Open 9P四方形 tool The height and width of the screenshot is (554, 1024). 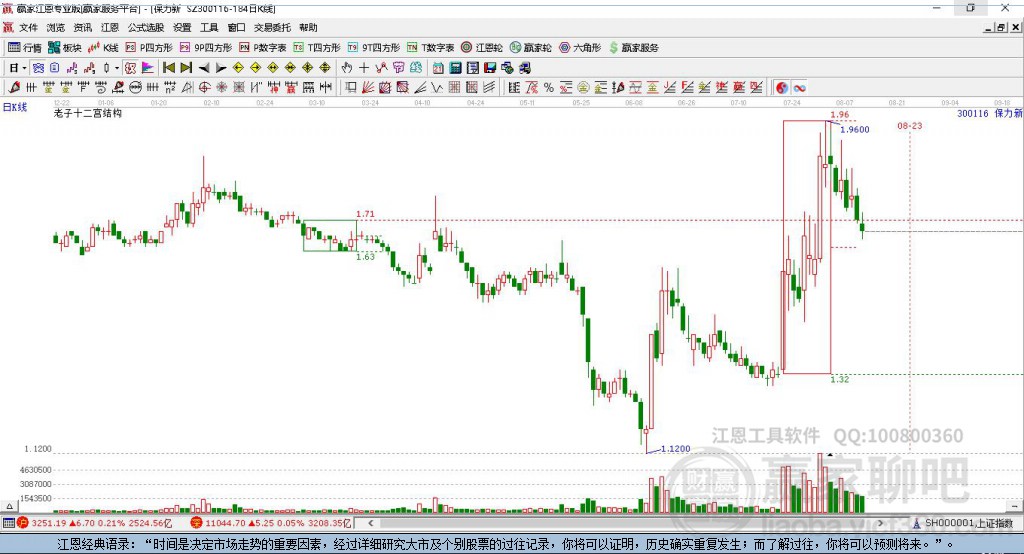pos(206,48)
